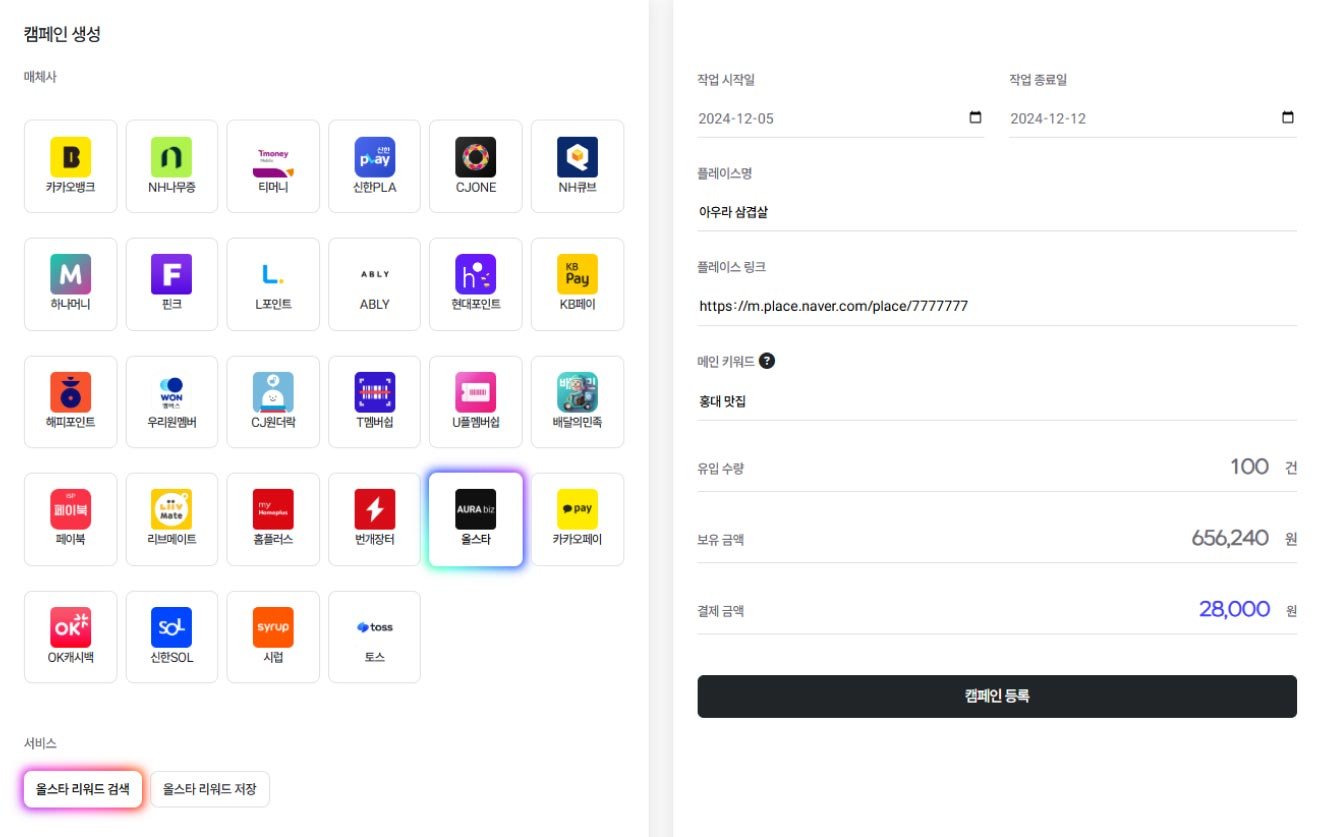The height and width of the screenshot is (837, 1321).
Task: Select the highlighted 올스타 media card
Action: tap(475, 519)
